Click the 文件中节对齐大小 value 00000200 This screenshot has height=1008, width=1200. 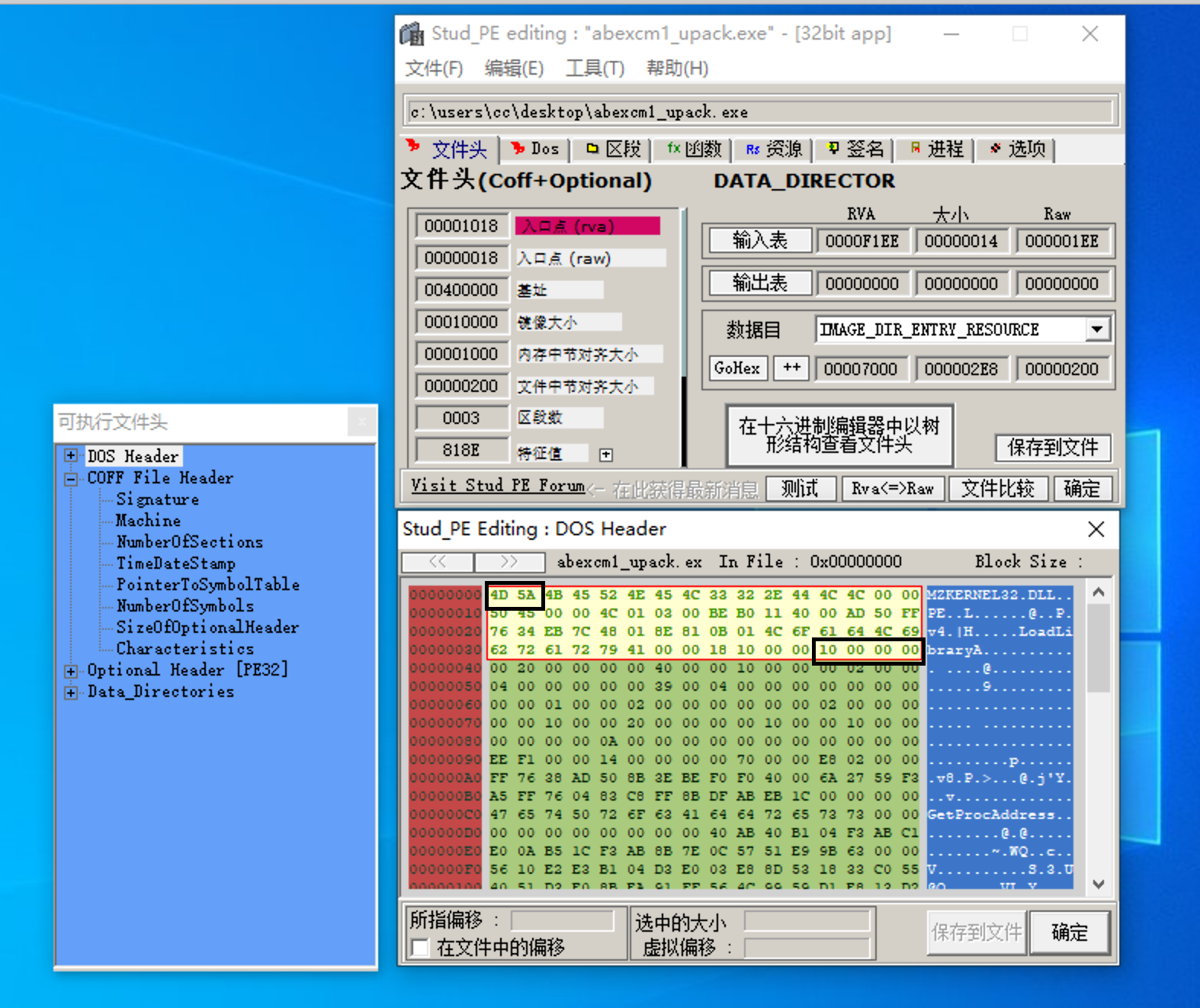[x=461, y=387]
